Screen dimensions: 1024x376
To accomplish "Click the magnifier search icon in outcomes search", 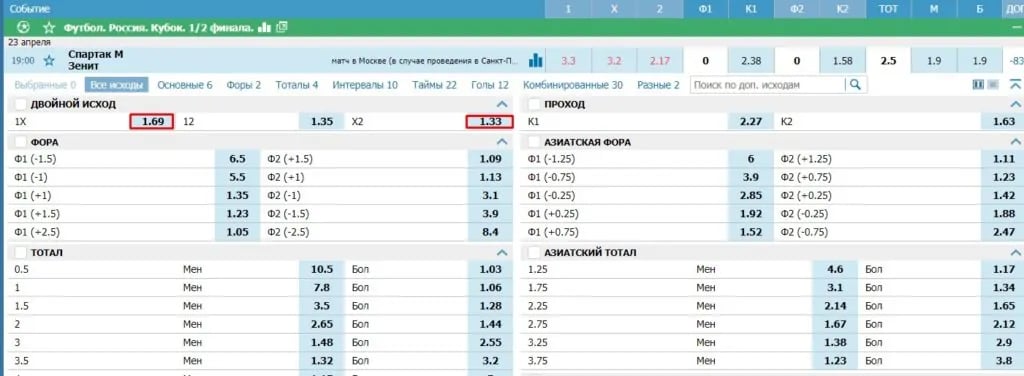I will tap(855, 85).
